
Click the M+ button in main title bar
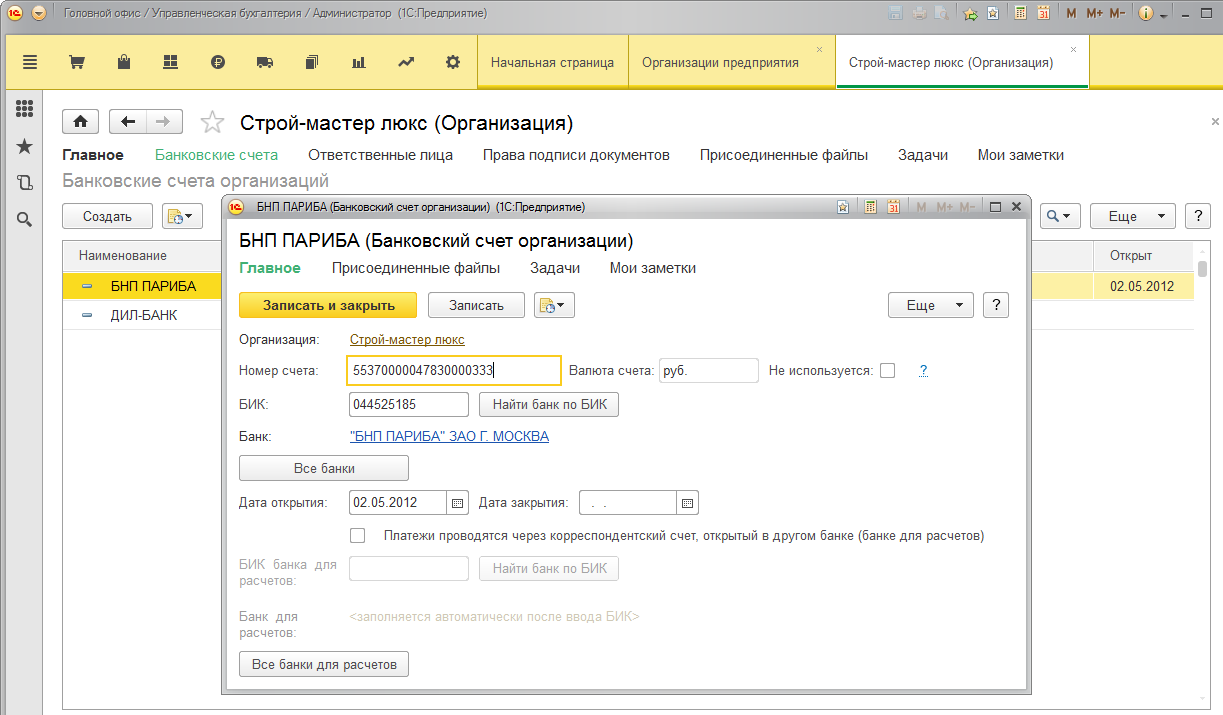(1094, 14)
